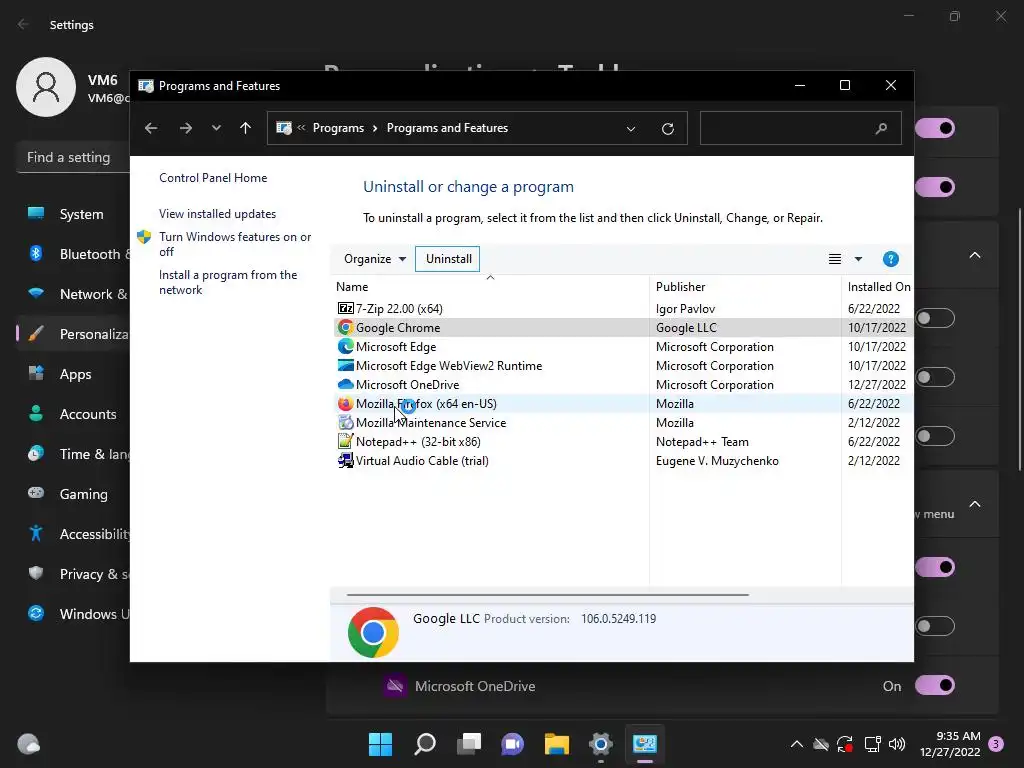This screenshot has width=1024, height=768.
Task: Click Programs breadcrumb in address bar
Action: pos(338,128)
